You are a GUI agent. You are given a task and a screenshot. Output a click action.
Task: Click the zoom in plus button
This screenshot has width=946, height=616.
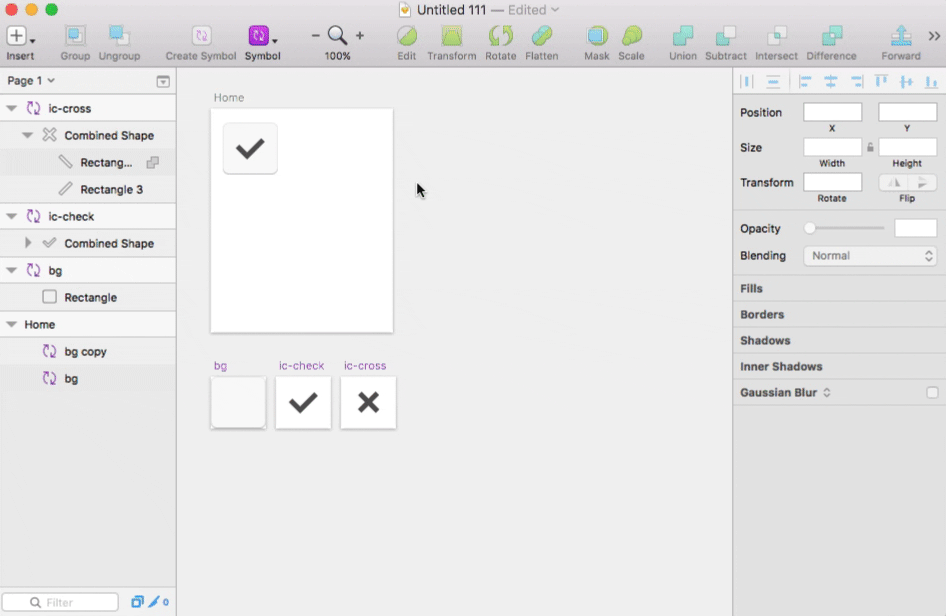click(360, 36)
